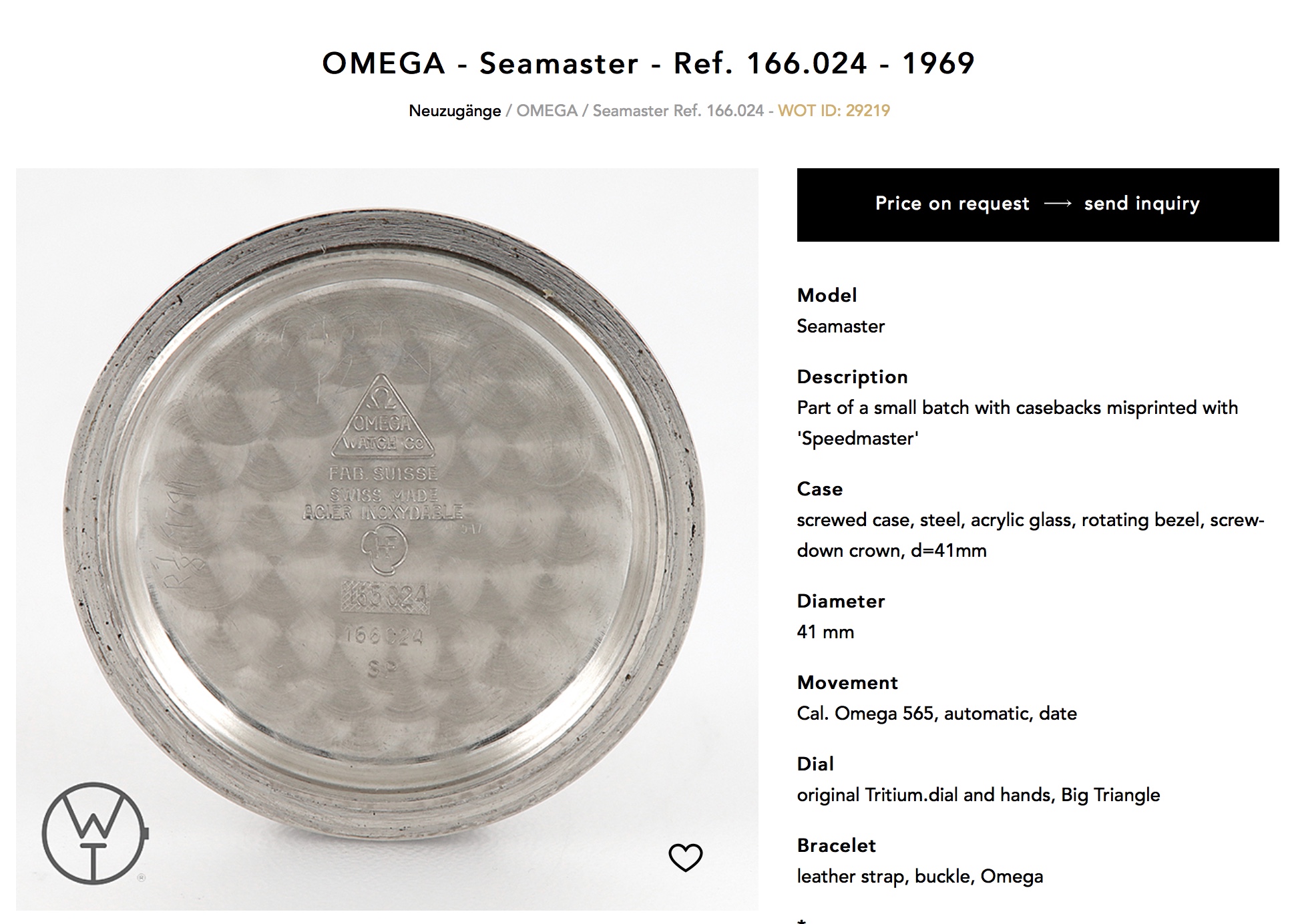
Task: Select the Seamaster Ref. 166.024 breadcrumb
Action: coord(678,111)
